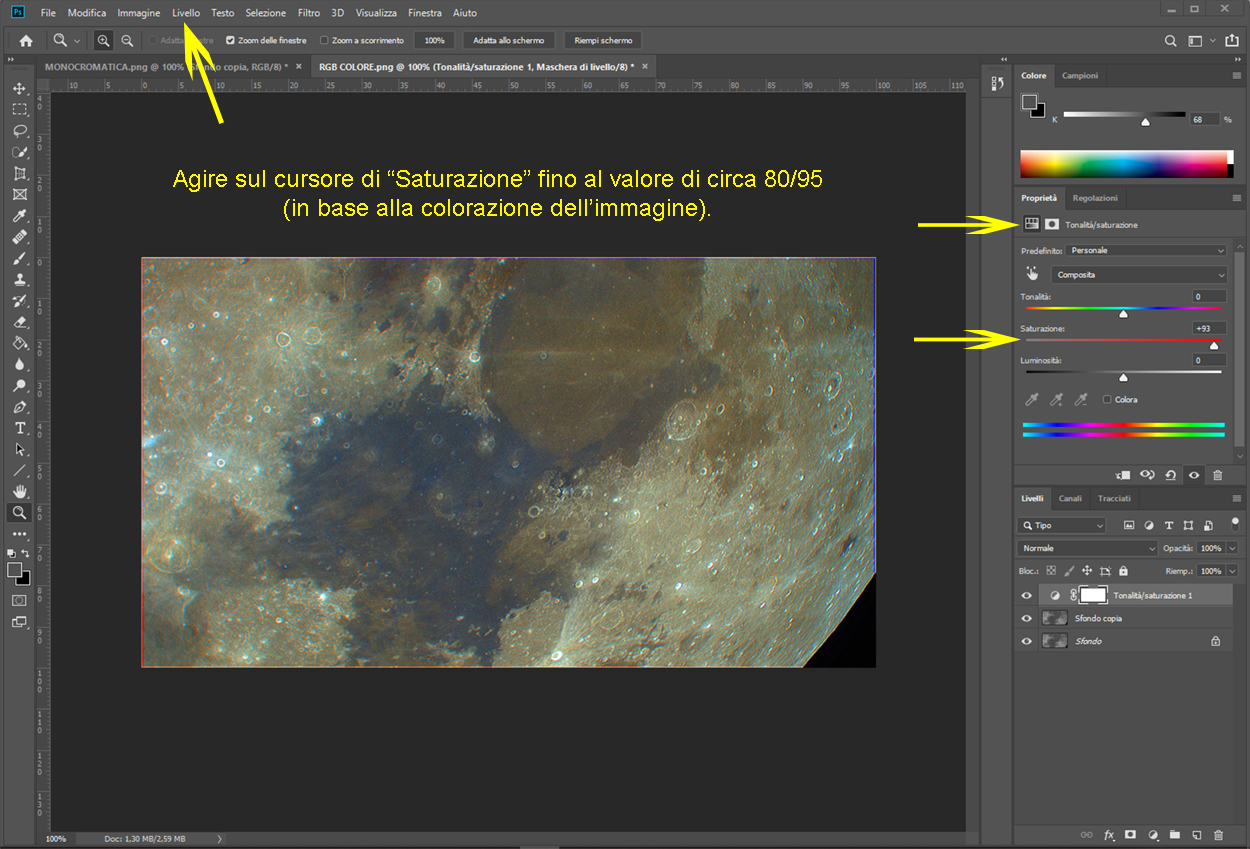The image size is (1250, 849).
Task: Create a new layer via the Layers panel icon
Action: click(1196, 834)
